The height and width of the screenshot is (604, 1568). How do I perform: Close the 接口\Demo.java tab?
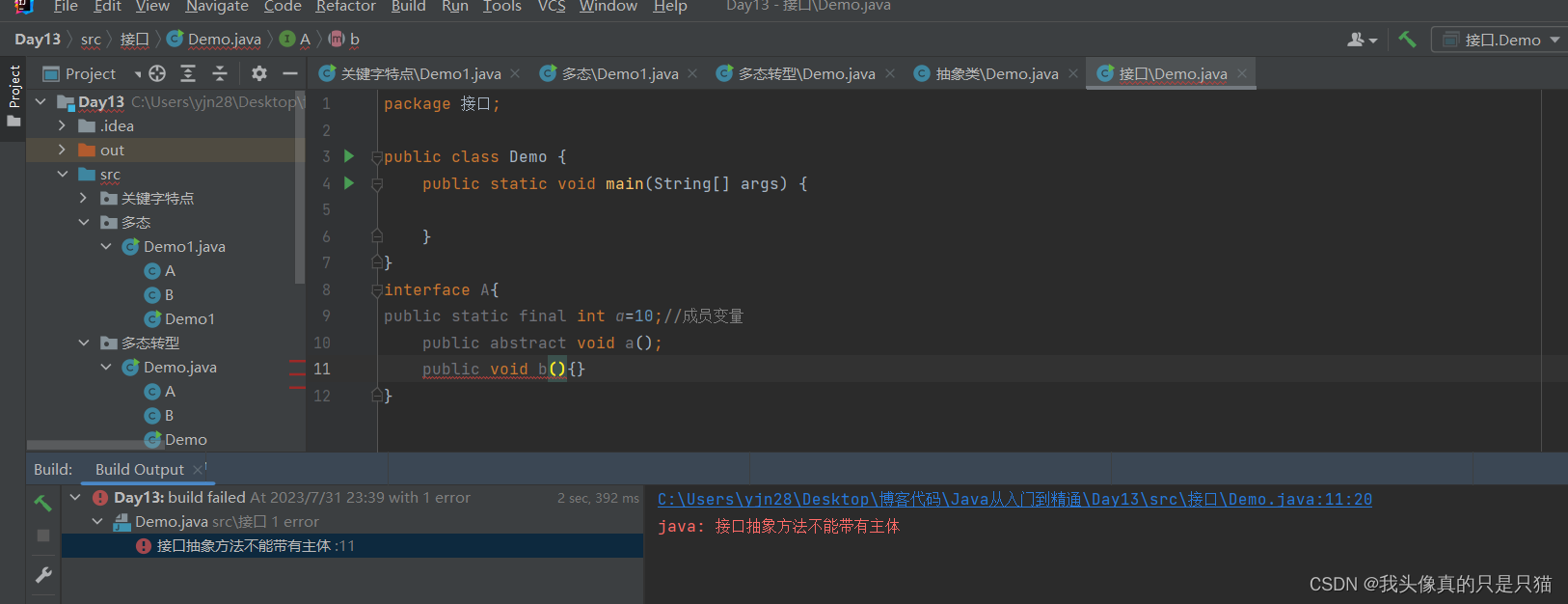(x=1242, y=73)
